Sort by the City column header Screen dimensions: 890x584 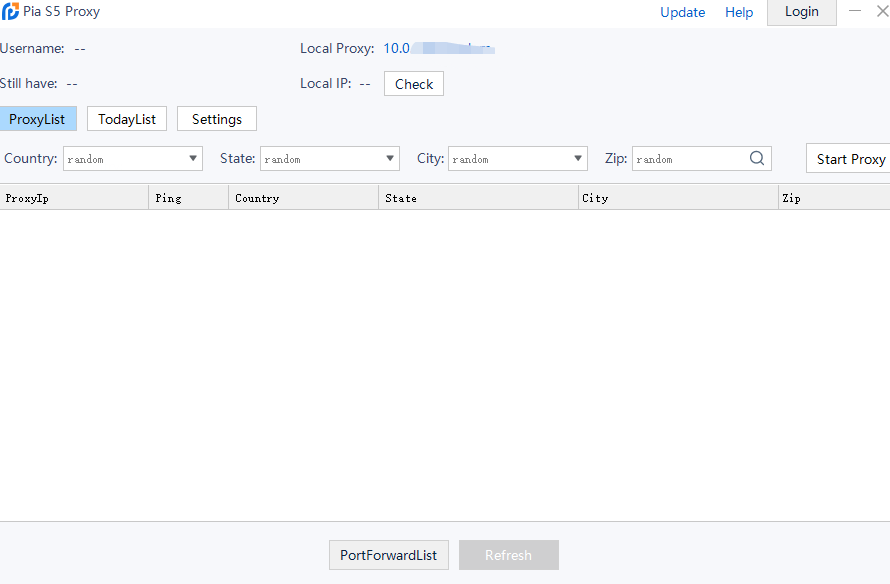pyautogui.click(x=678, y=198)
